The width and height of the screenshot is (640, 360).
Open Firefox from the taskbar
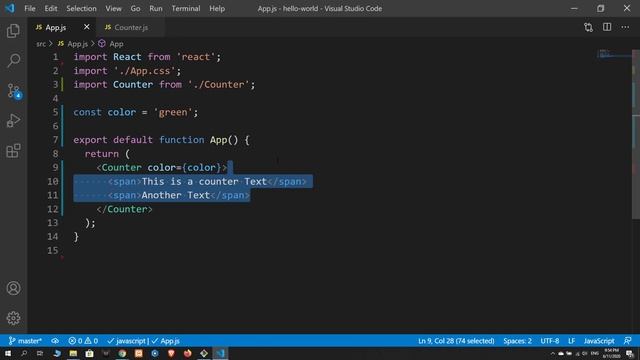187,353
